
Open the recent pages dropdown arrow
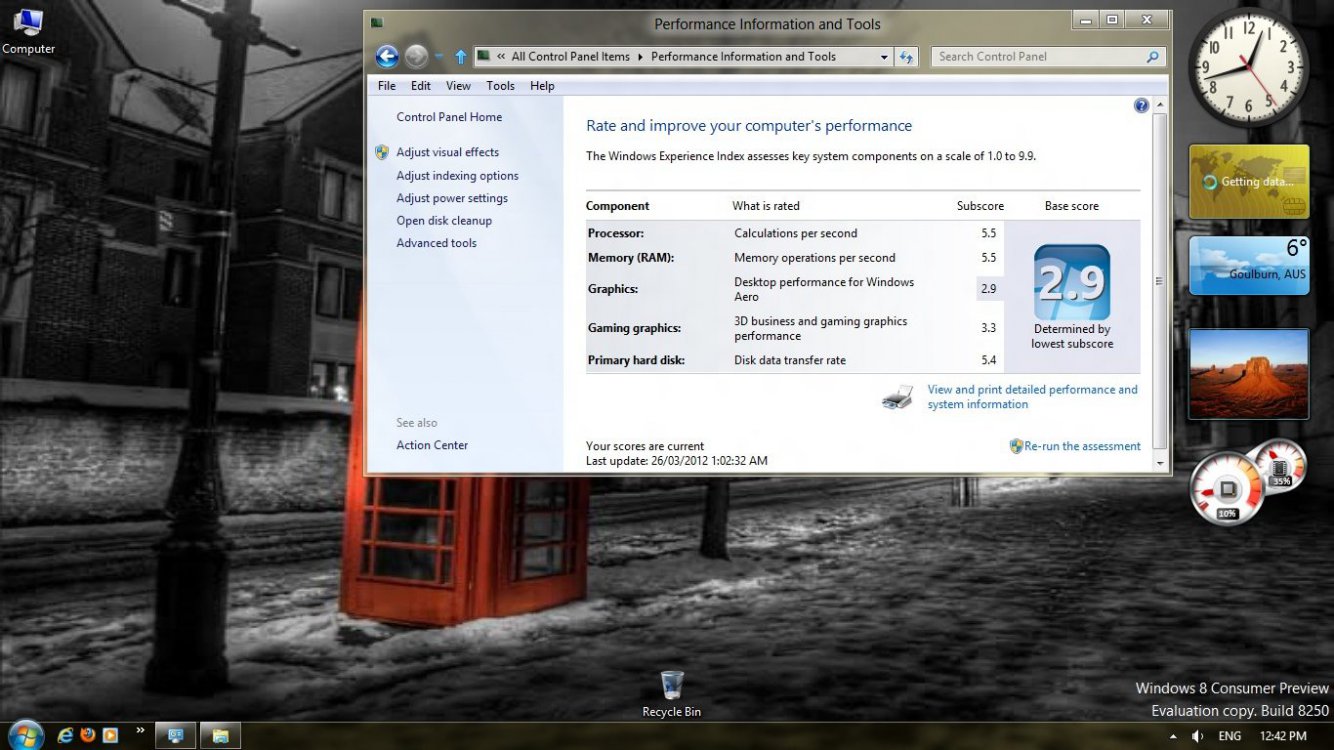point(440,57)
